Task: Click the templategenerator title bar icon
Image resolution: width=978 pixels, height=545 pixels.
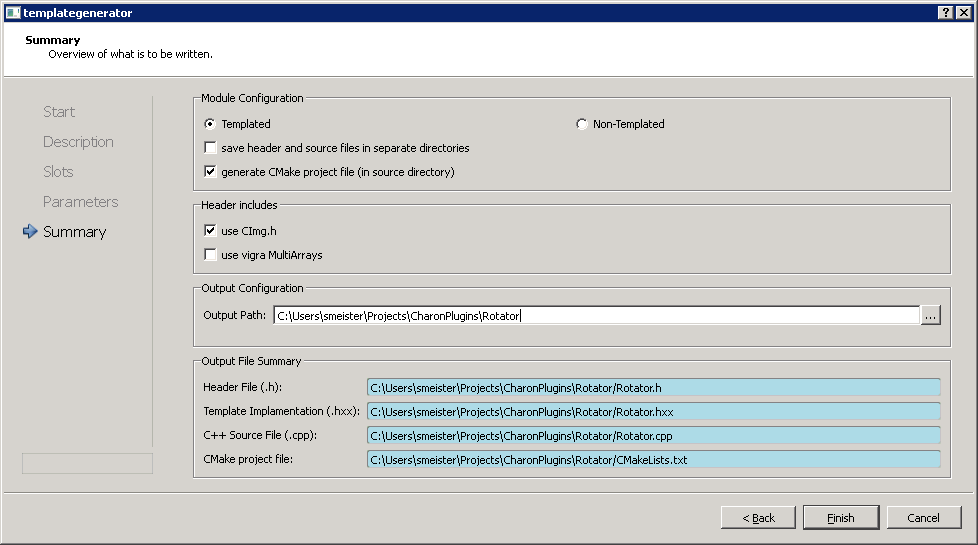Action: [x=13, y=12]
